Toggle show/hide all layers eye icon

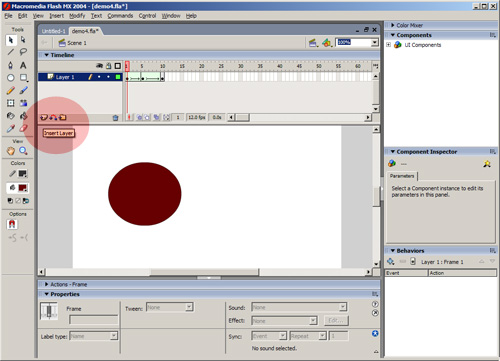pyautogui.click(x=99, y=66)
